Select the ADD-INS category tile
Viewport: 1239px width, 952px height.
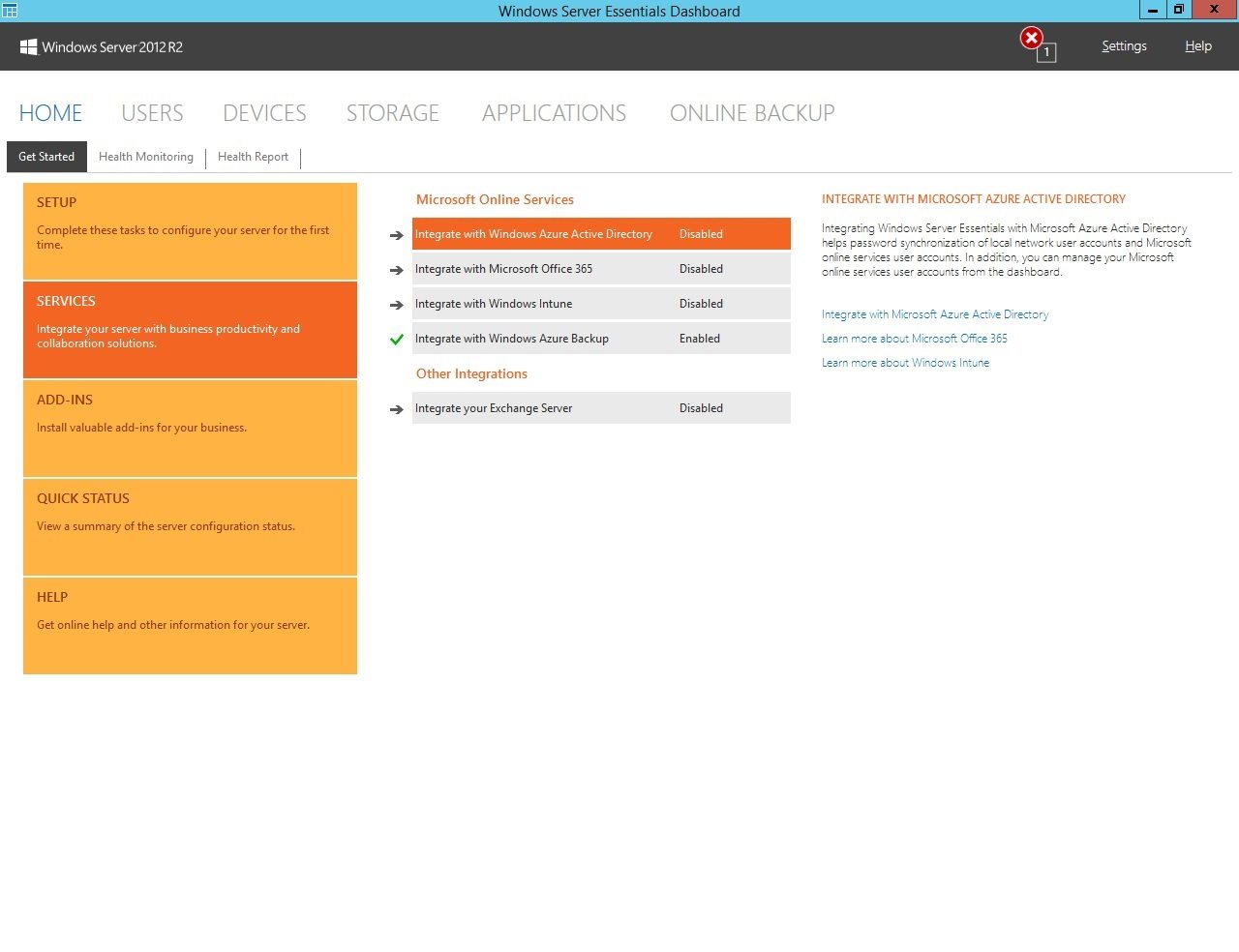point(190,429)
